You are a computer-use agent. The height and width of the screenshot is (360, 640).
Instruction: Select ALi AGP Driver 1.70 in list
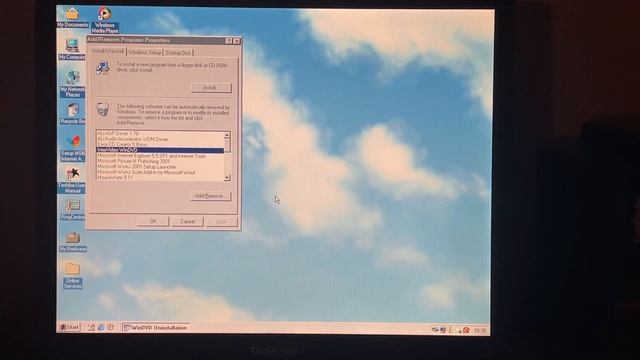click(x=160, y=133)
